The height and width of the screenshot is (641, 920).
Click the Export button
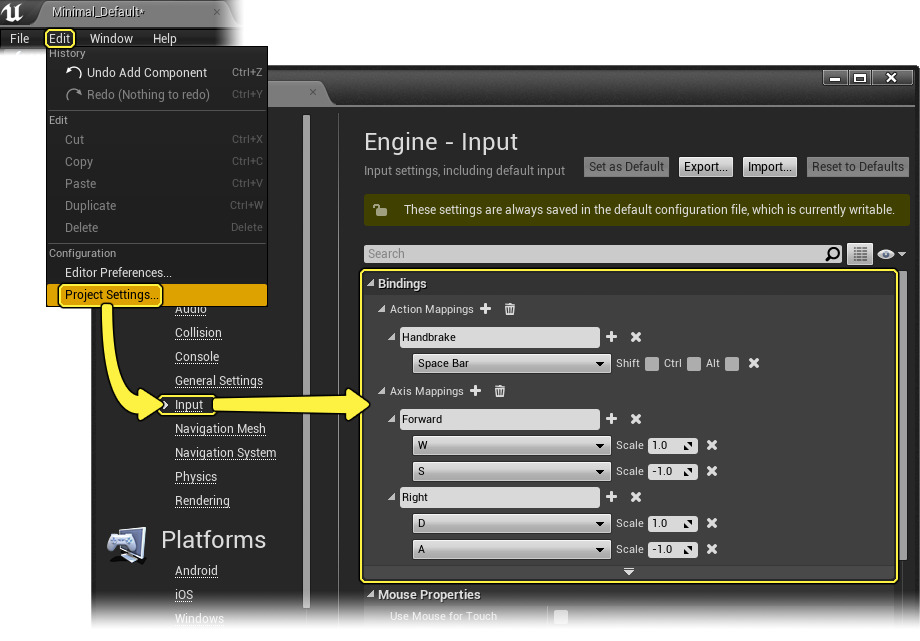[x=706, y=167]
